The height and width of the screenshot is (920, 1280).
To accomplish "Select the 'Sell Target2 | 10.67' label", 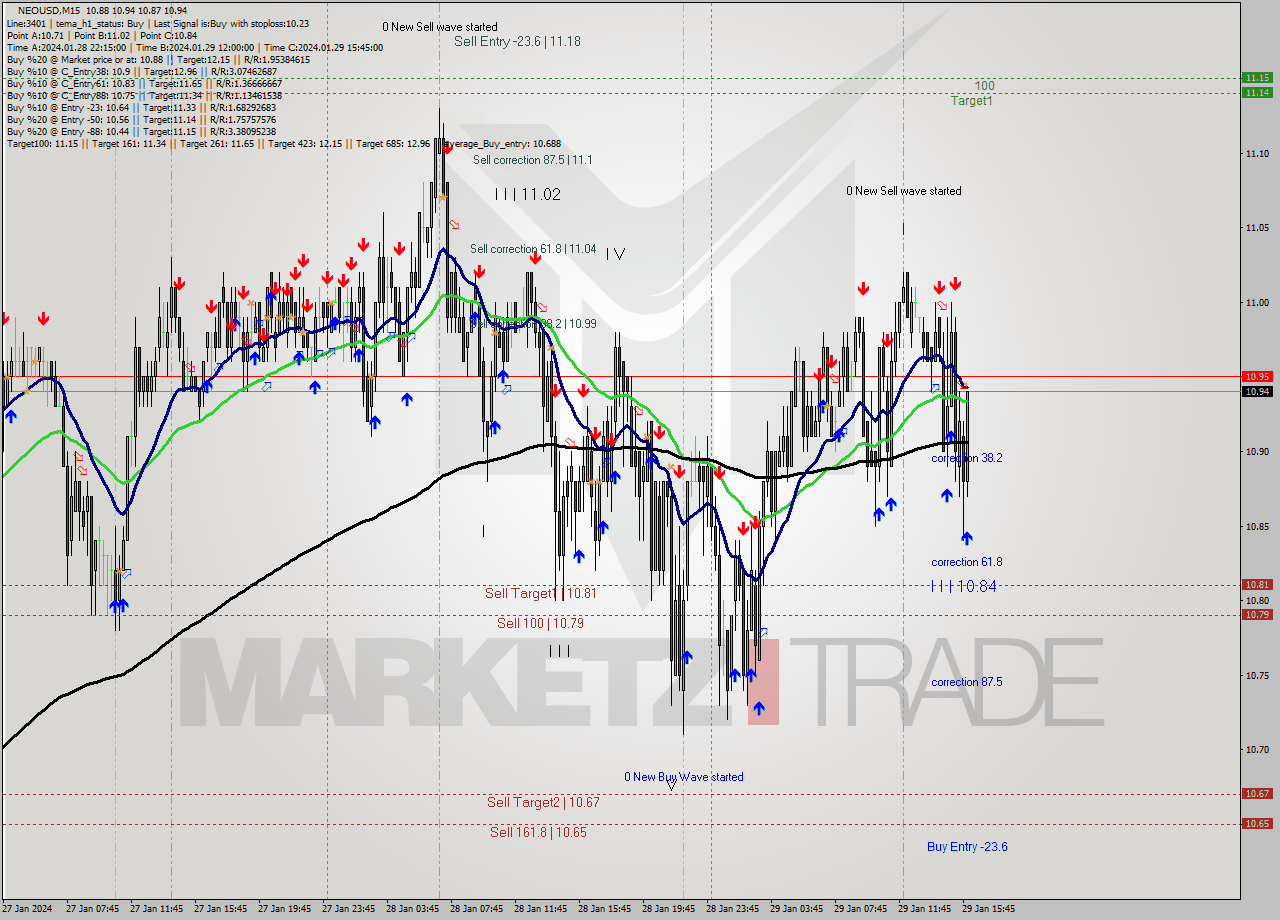I will (x=543, y=802).
